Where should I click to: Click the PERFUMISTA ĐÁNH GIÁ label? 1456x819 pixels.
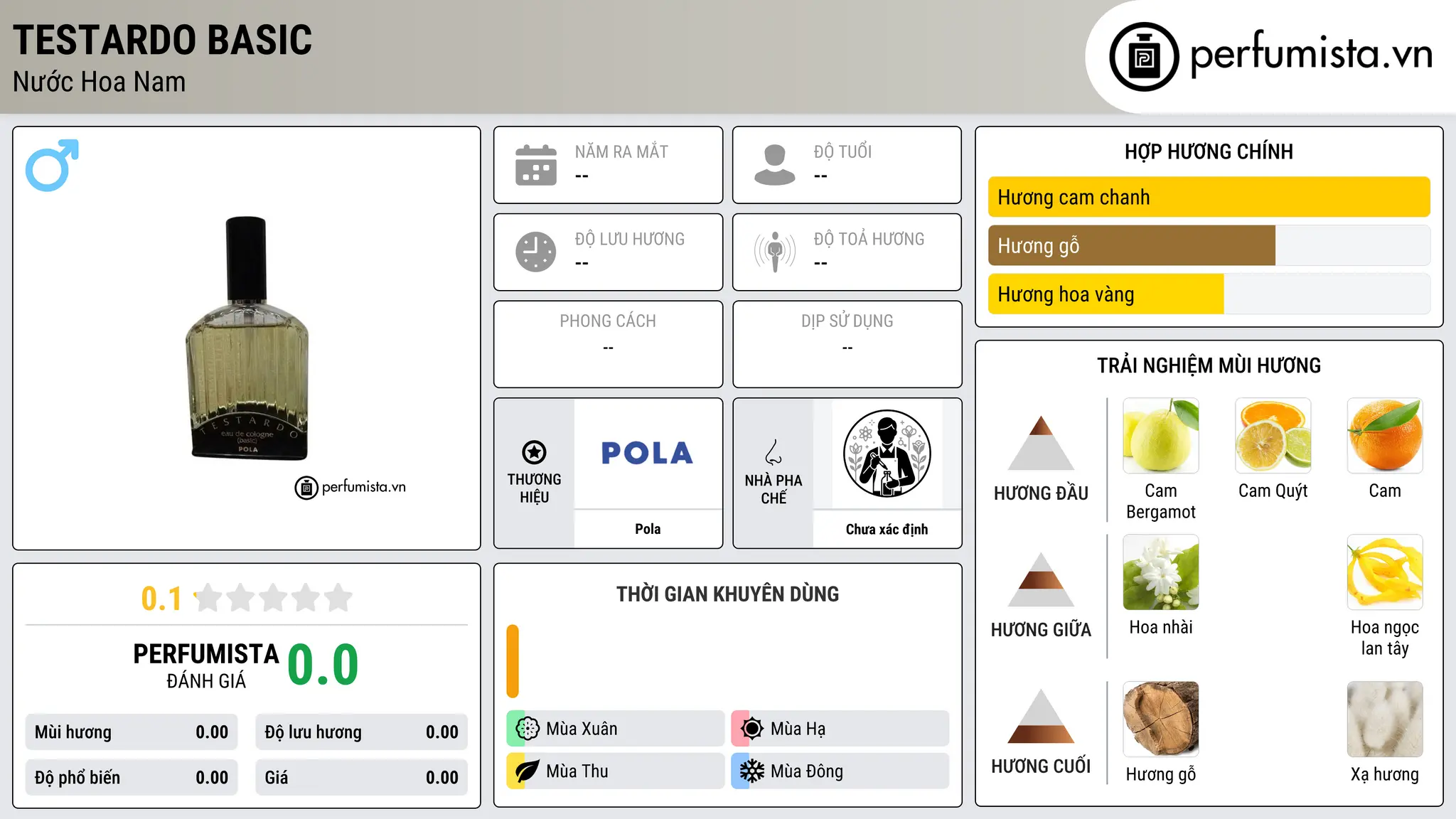[206, 665]
